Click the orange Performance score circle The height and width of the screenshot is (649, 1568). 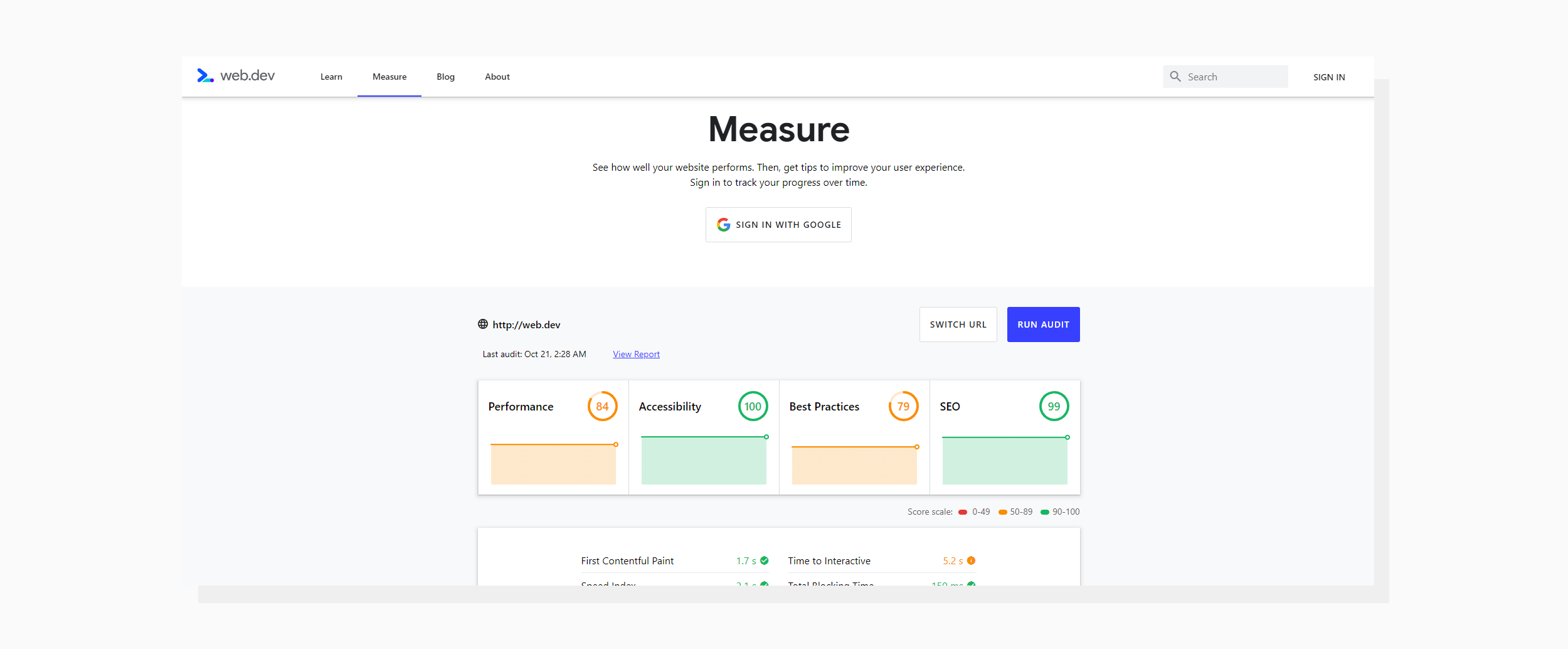pos(602,406)
